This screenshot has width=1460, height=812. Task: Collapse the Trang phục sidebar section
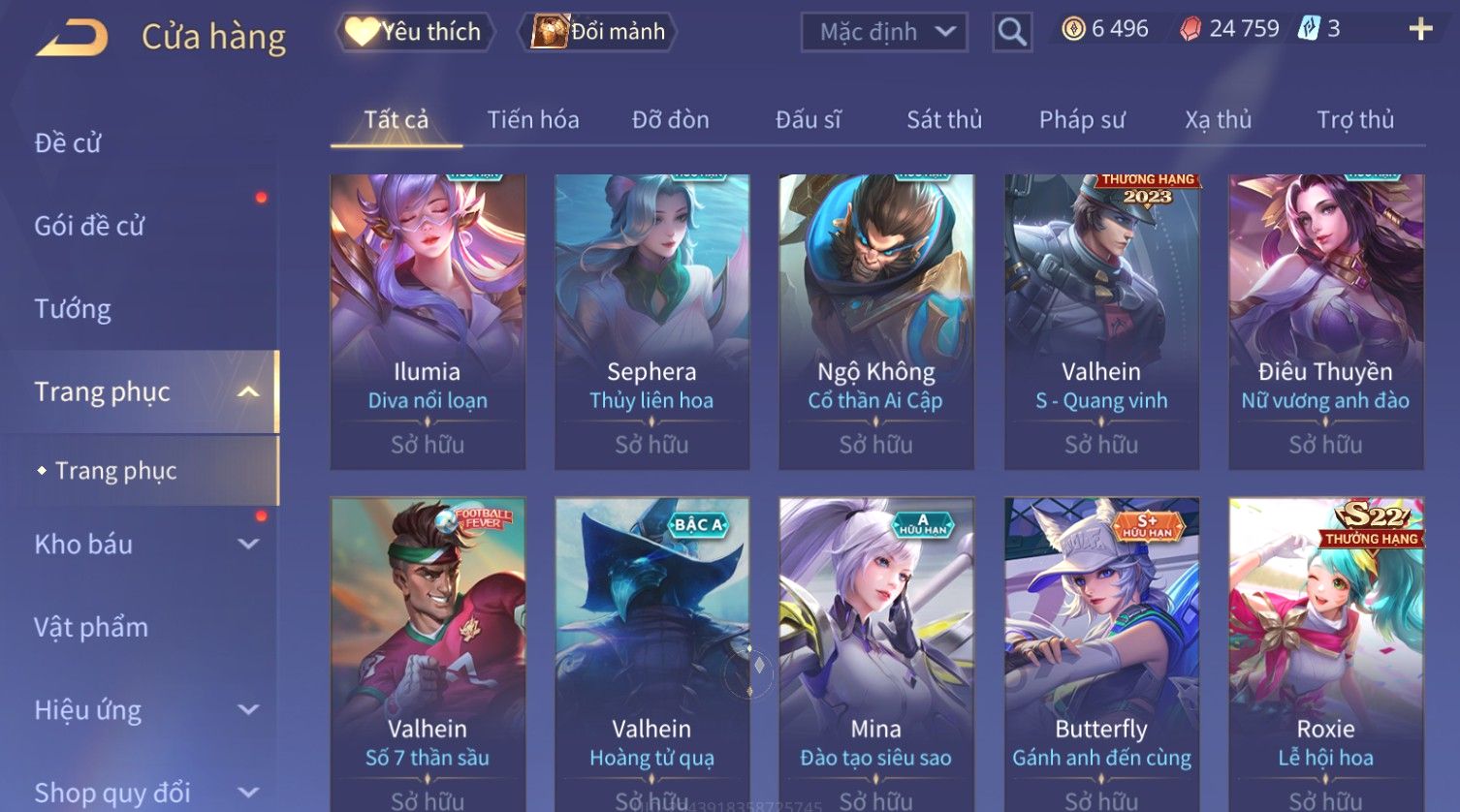tap(248, 391)
